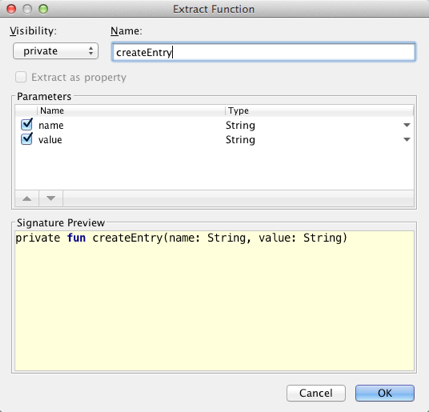Toggle Extract as property checkbox
The width and height of the screenshot is (429, 412).
[21, 77]
